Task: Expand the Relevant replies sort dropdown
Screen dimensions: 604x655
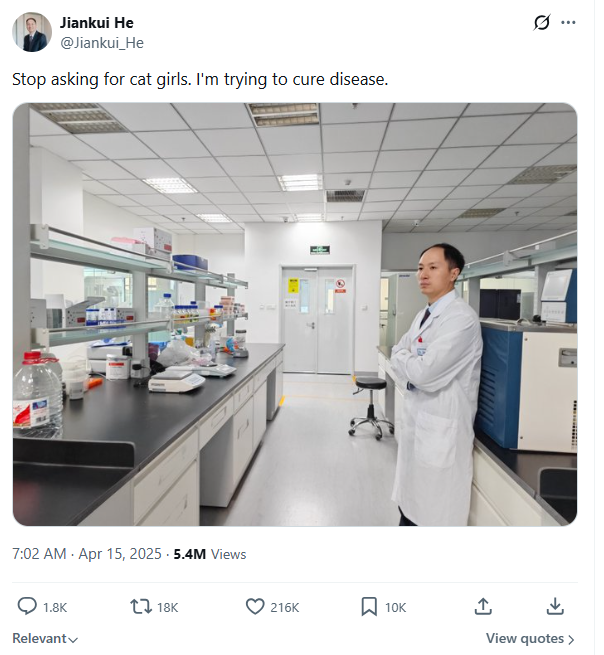Action: [x=45, y=638]
